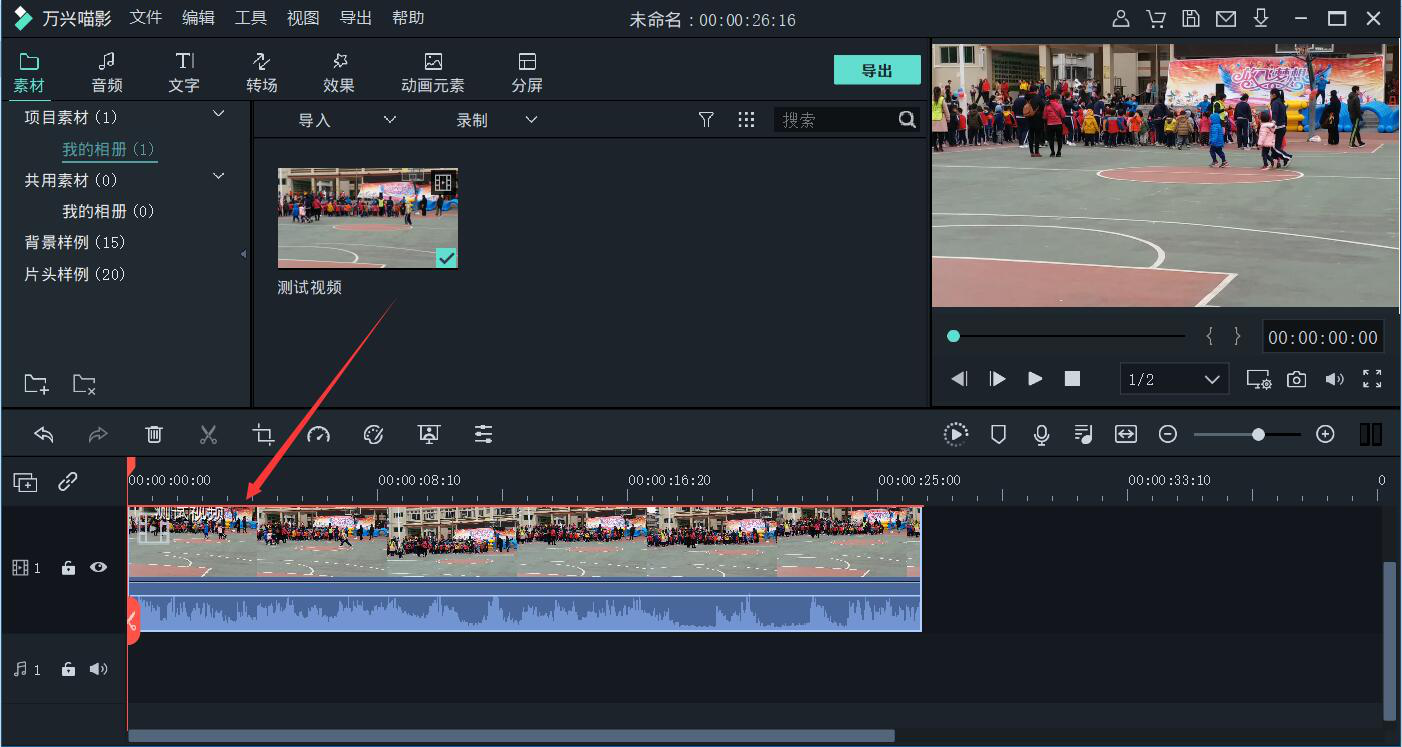
Task: Click the delete trash icon in timeline toolbar
Action: pyautogui.click(x=154, y=434)
